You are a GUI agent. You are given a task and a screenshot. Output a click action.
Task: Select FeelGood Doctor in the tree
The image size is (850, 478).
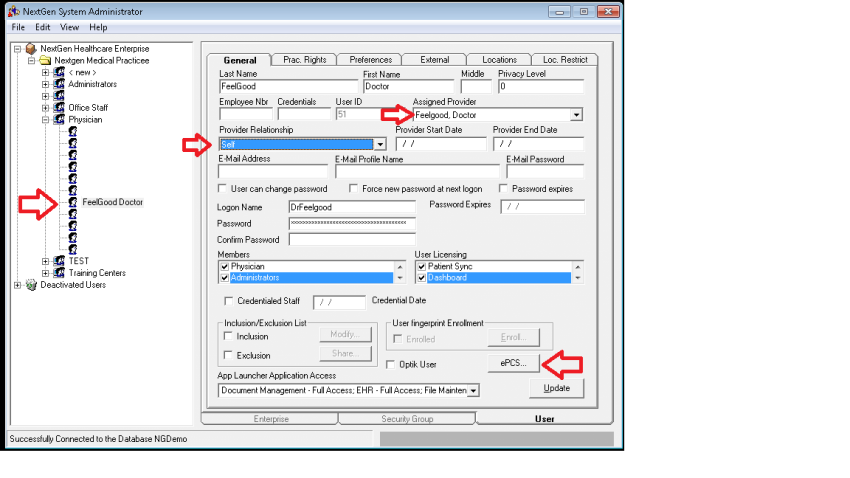click(x=112, y=202)
